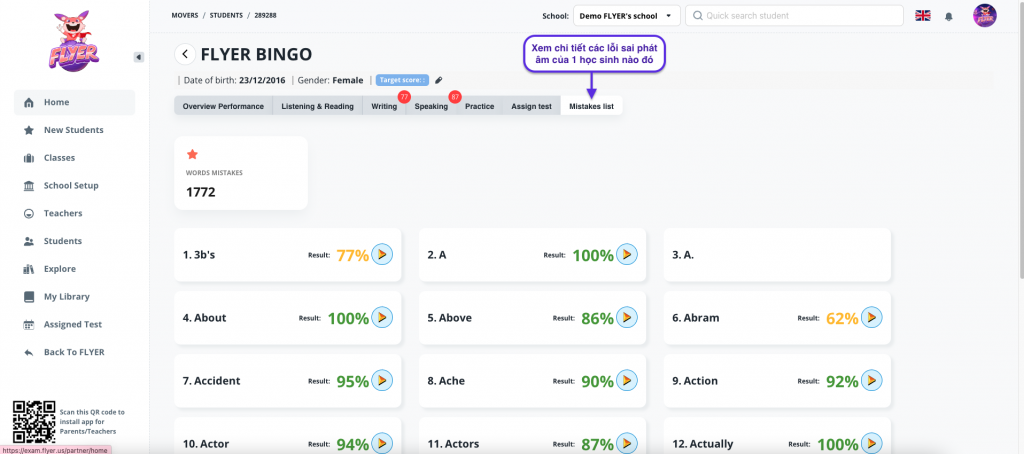Play pronunciation for the word About

coord(382,318)
